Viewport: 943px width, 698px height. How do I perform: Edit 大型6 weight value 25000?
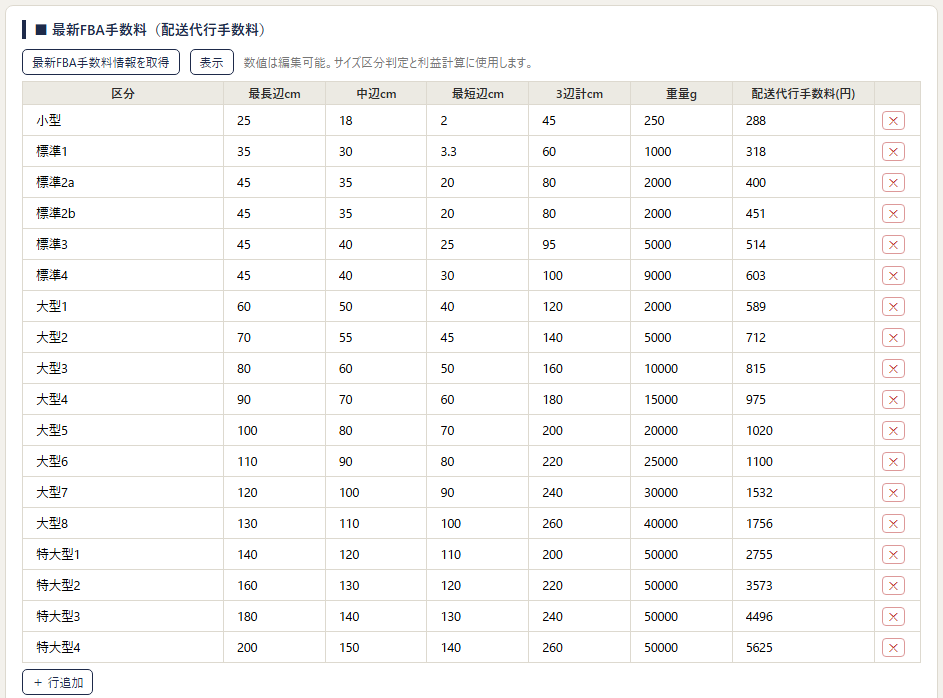point(681,462)
